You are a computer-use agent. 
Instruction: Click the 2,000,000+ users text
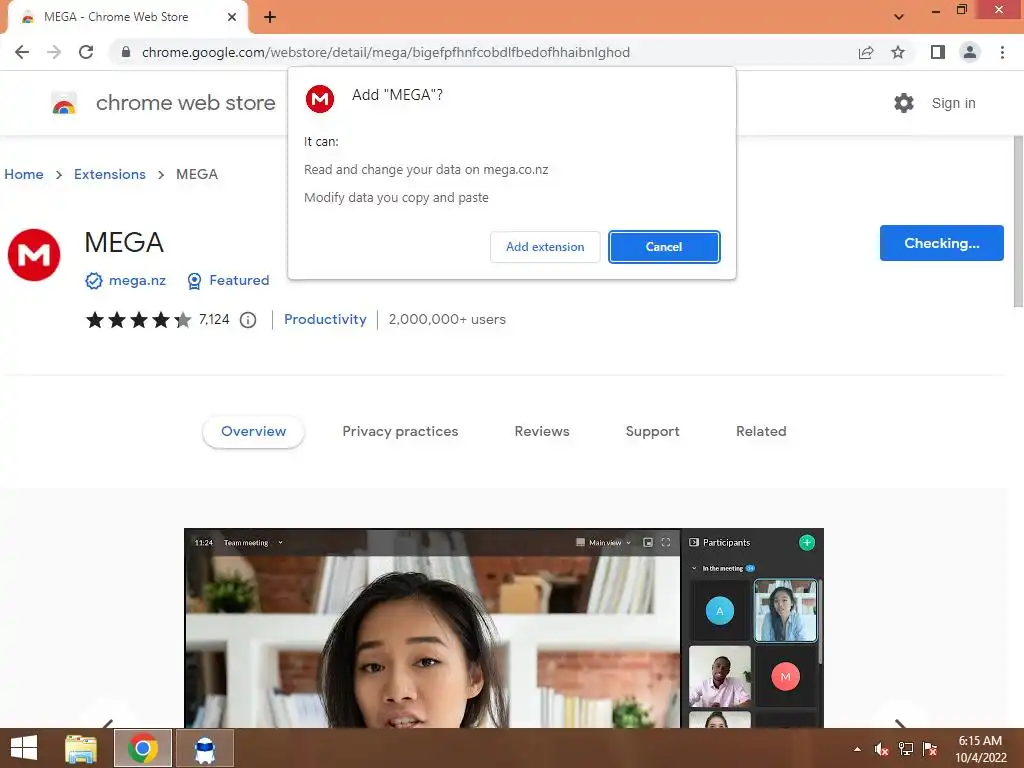(447, 319)
